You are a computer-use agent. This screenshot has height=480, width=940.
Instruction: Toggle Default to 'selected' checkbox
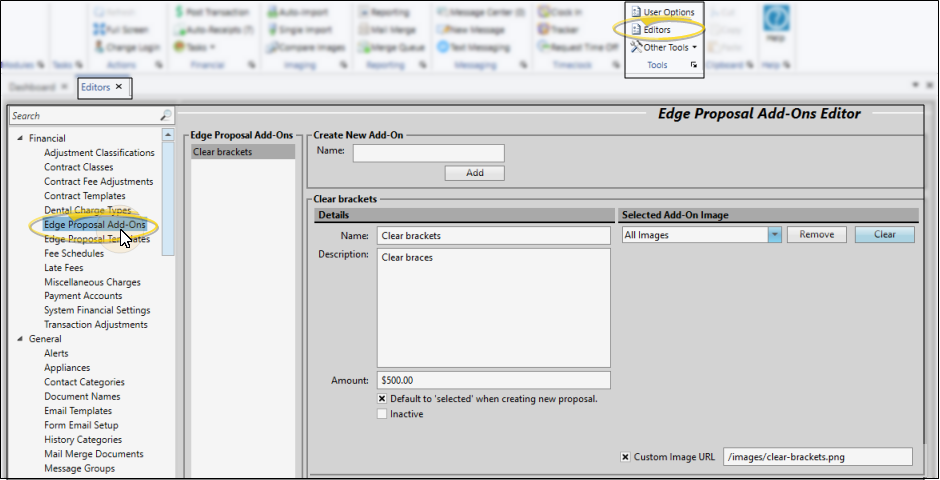[382, 398]
